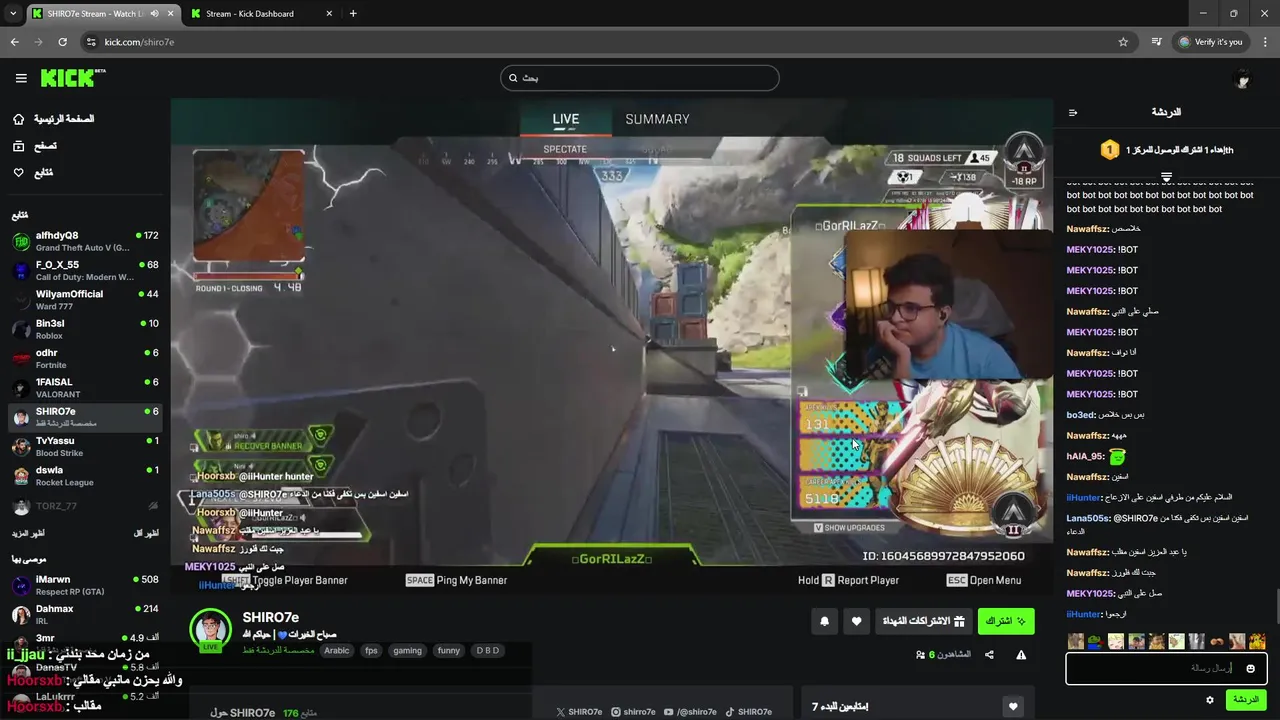Click the gaming tag
This screenshot has width=1280, height=720.
point(407,650)
